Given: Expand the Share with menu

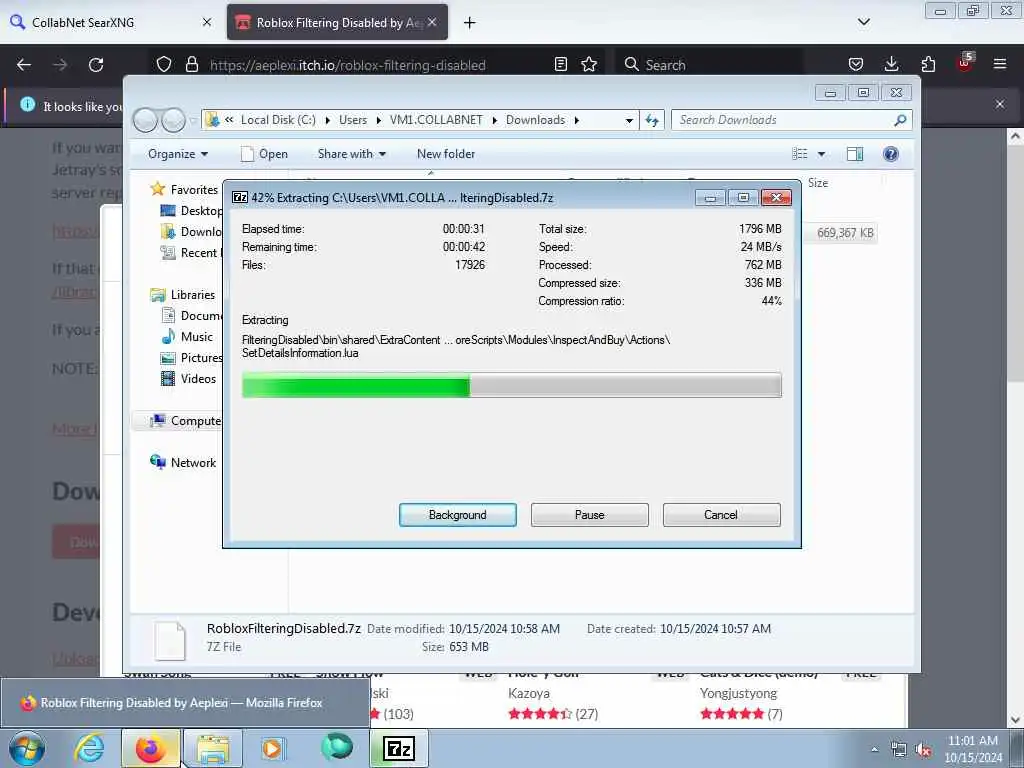Looking at the screenshot, I should pyautogui.click(x=351, y=154).
